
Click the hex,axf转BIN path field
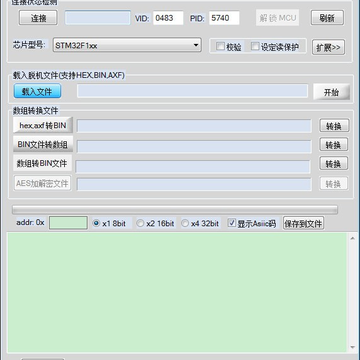194,126
